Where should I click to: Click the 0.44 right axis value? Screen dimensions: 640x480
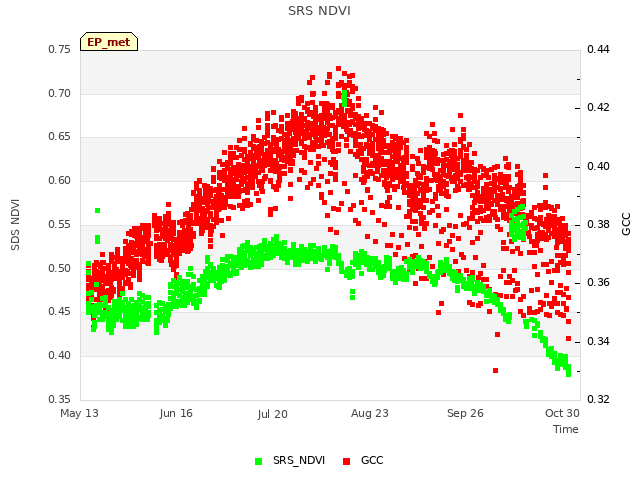click(598, 49)
